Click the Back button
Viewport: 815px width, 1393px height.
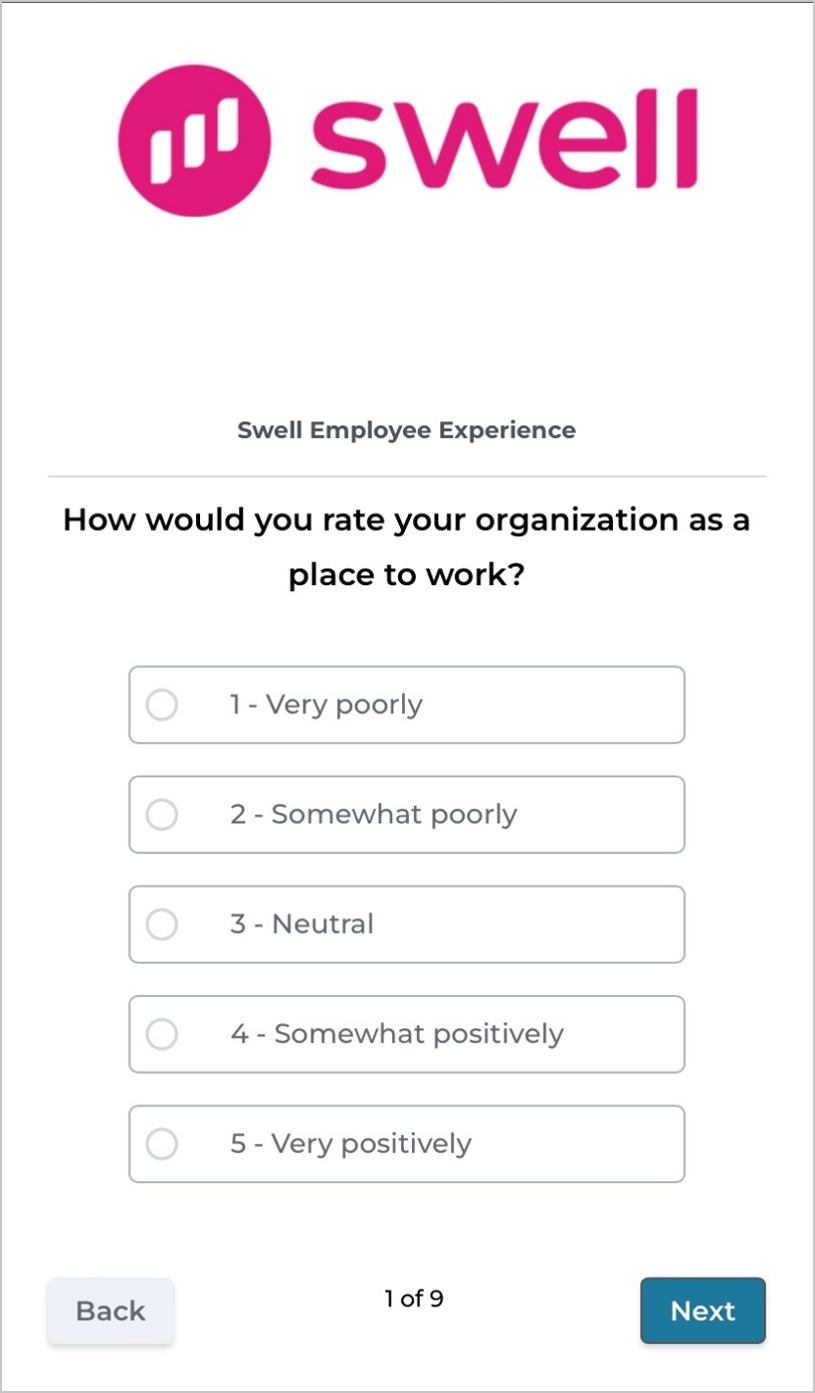tap(110, 1310)
